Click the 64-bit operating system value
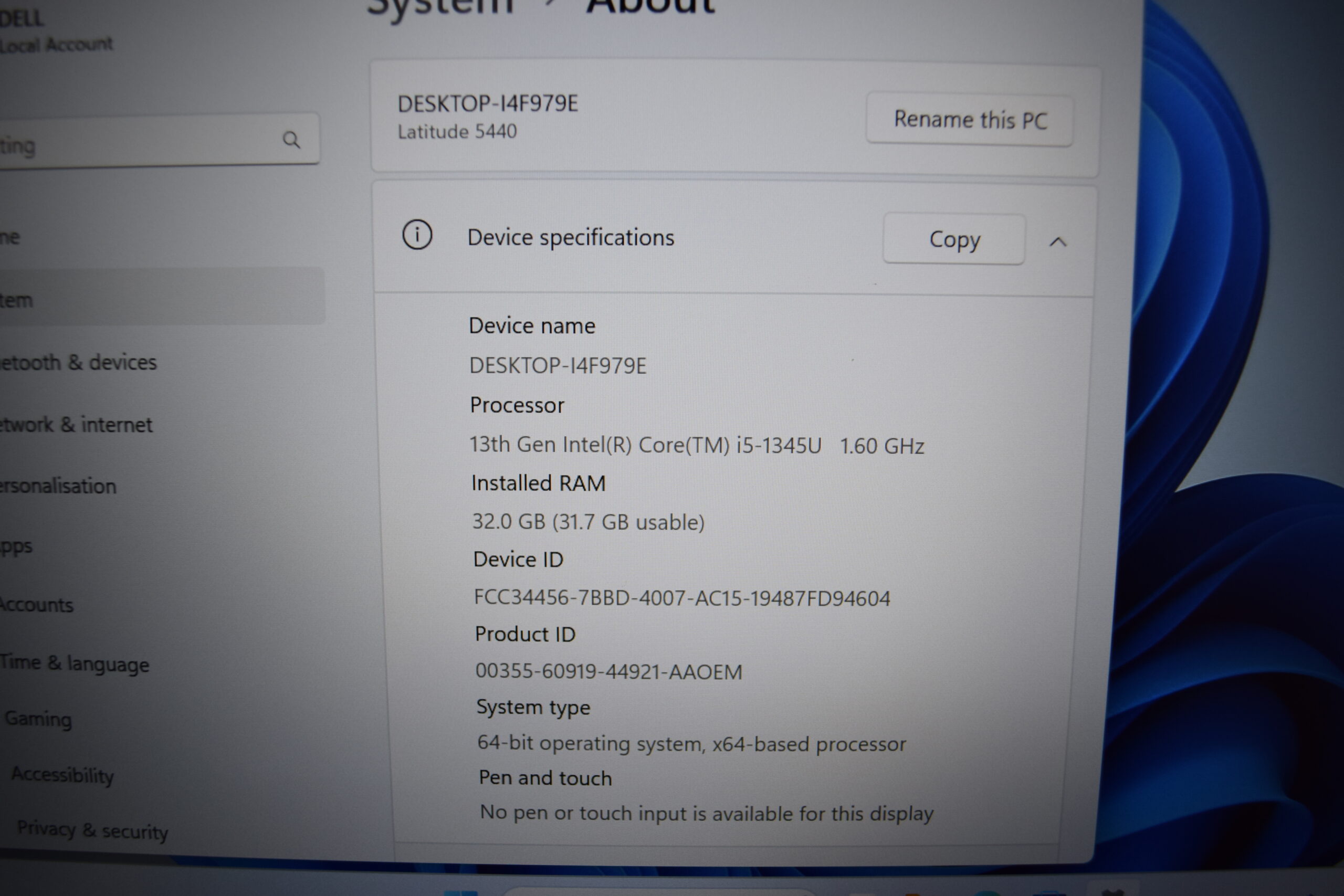Screen dimensions: 1344x896 [691, 743]
